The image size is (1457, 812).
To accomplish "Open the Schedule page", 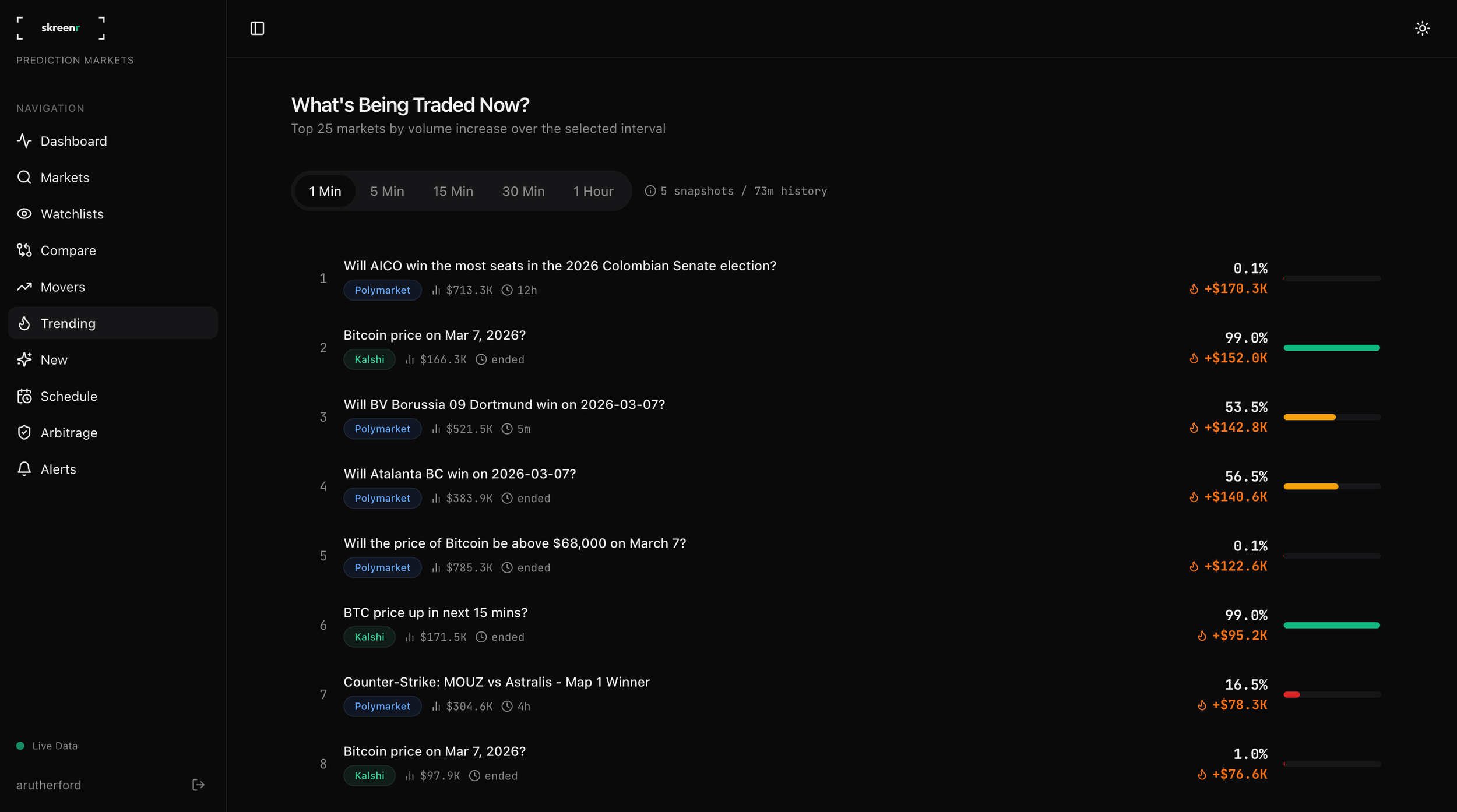I will point(112,396).
